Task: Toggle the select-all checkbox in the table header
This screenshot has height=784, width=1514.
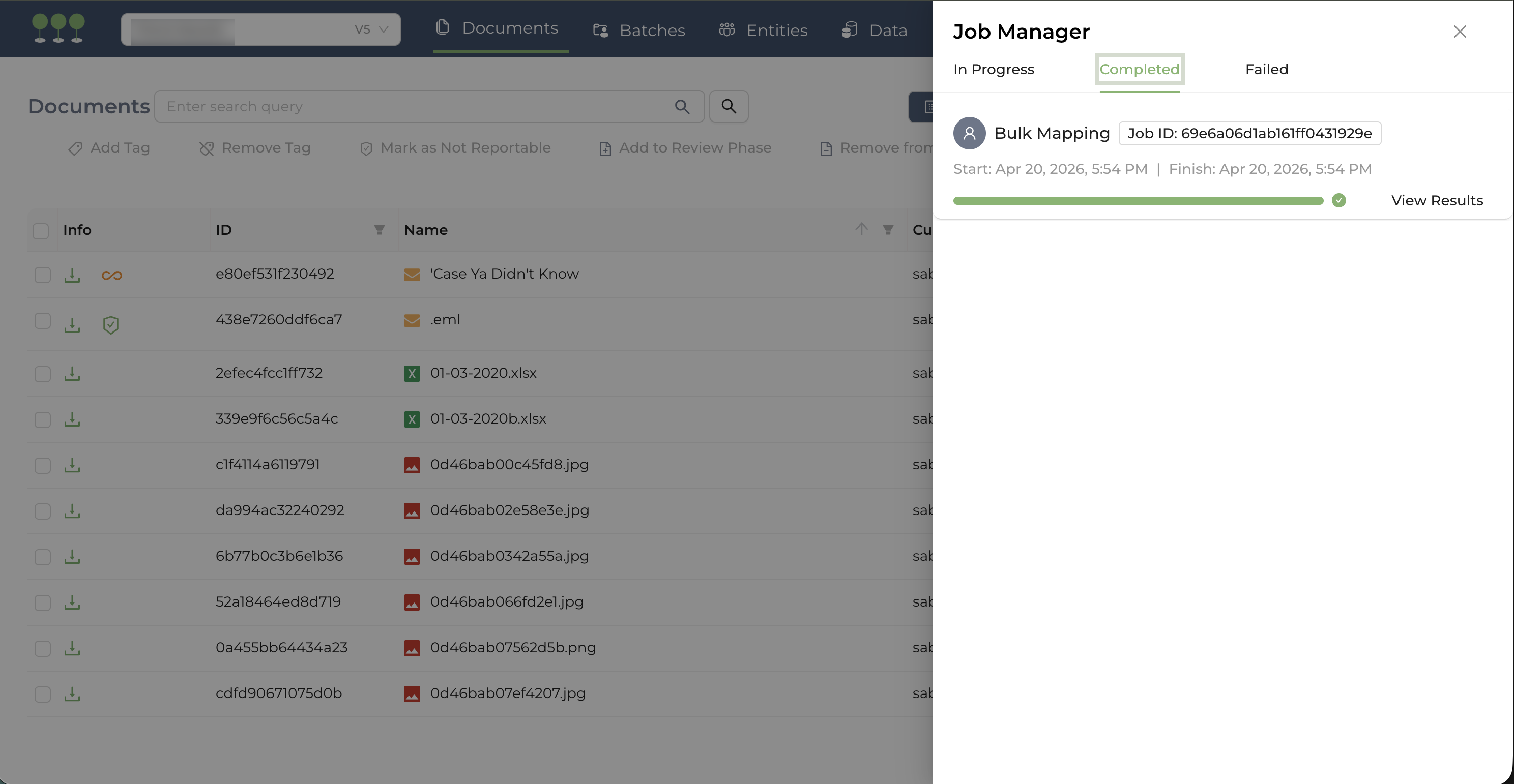Action: pos(41,231)
